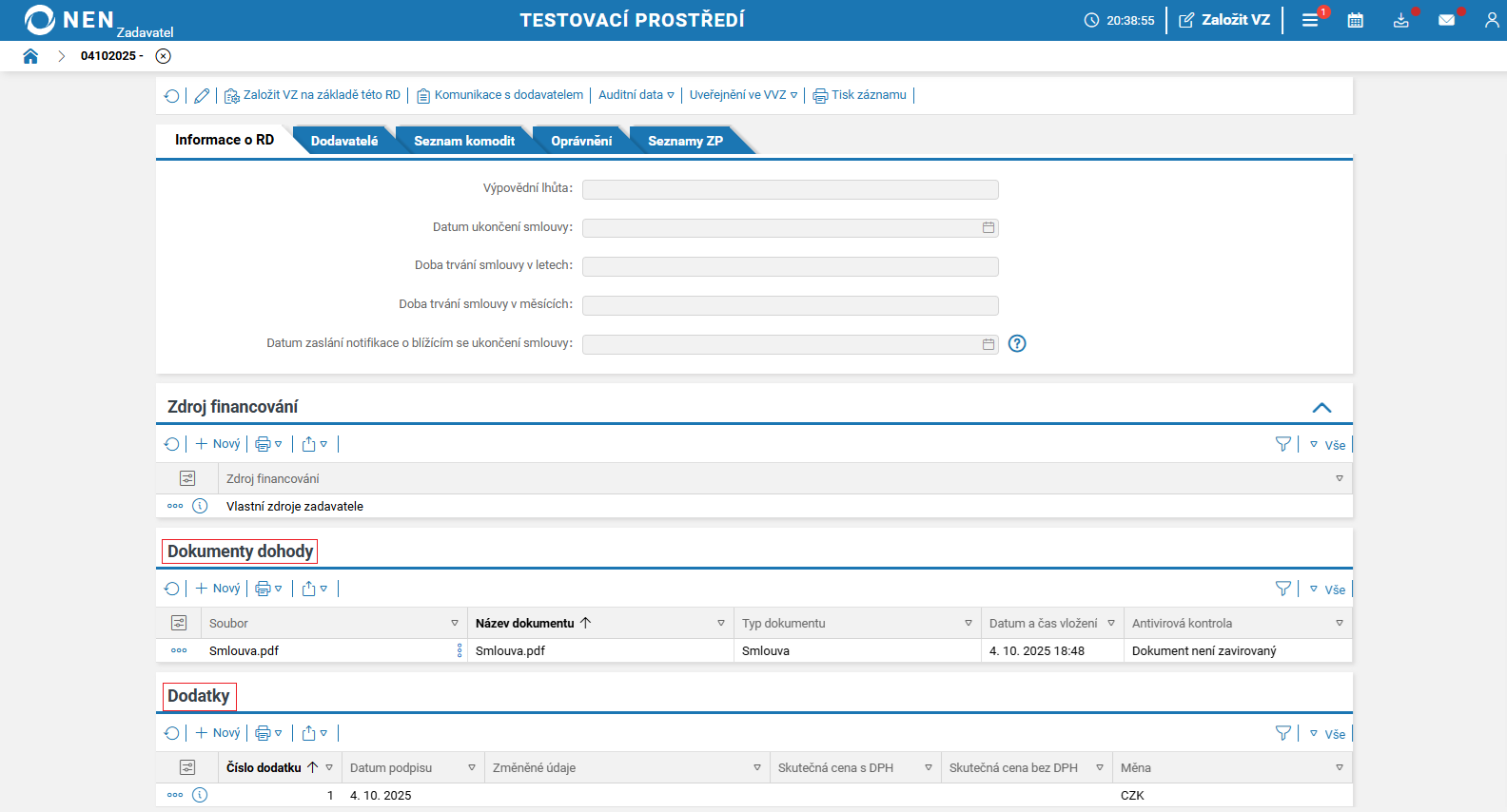Switch to the Dodavatelé tab
1507x812 pixels.
click(343, 141)
